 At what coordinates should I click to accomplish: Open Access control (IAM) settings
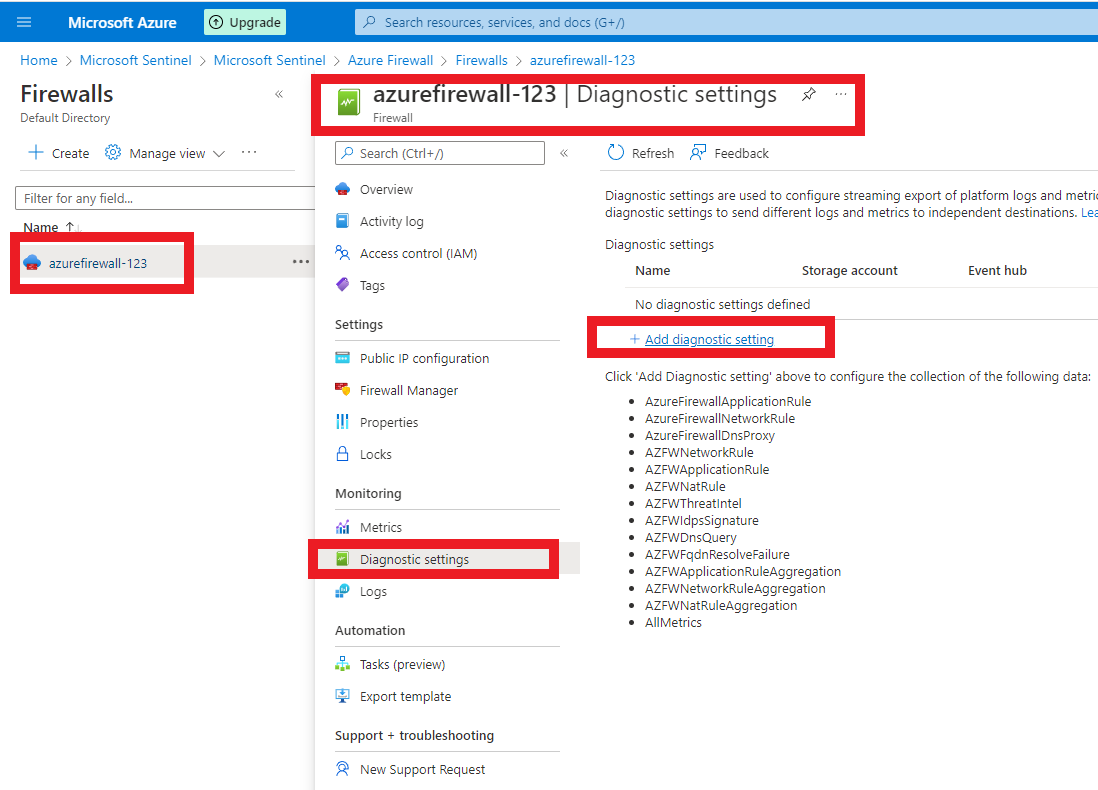pyautogui.click(x=415, y=253)
